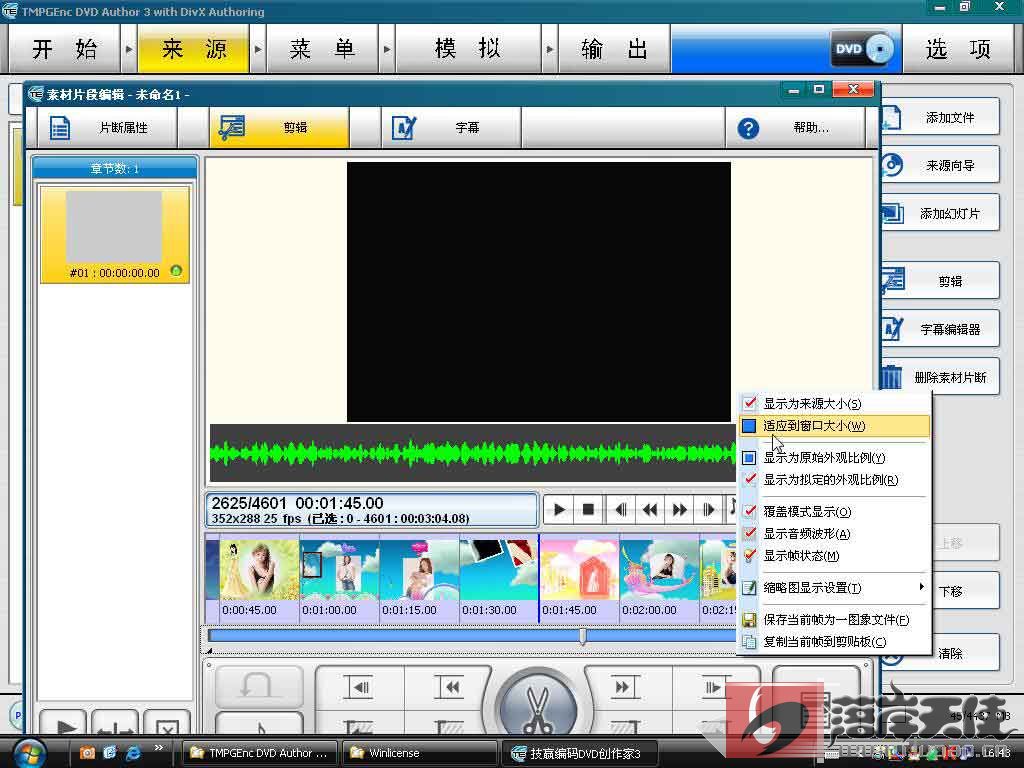
Task: Toggle 显示音频波形(A) option
Action: tap(835, 534)
